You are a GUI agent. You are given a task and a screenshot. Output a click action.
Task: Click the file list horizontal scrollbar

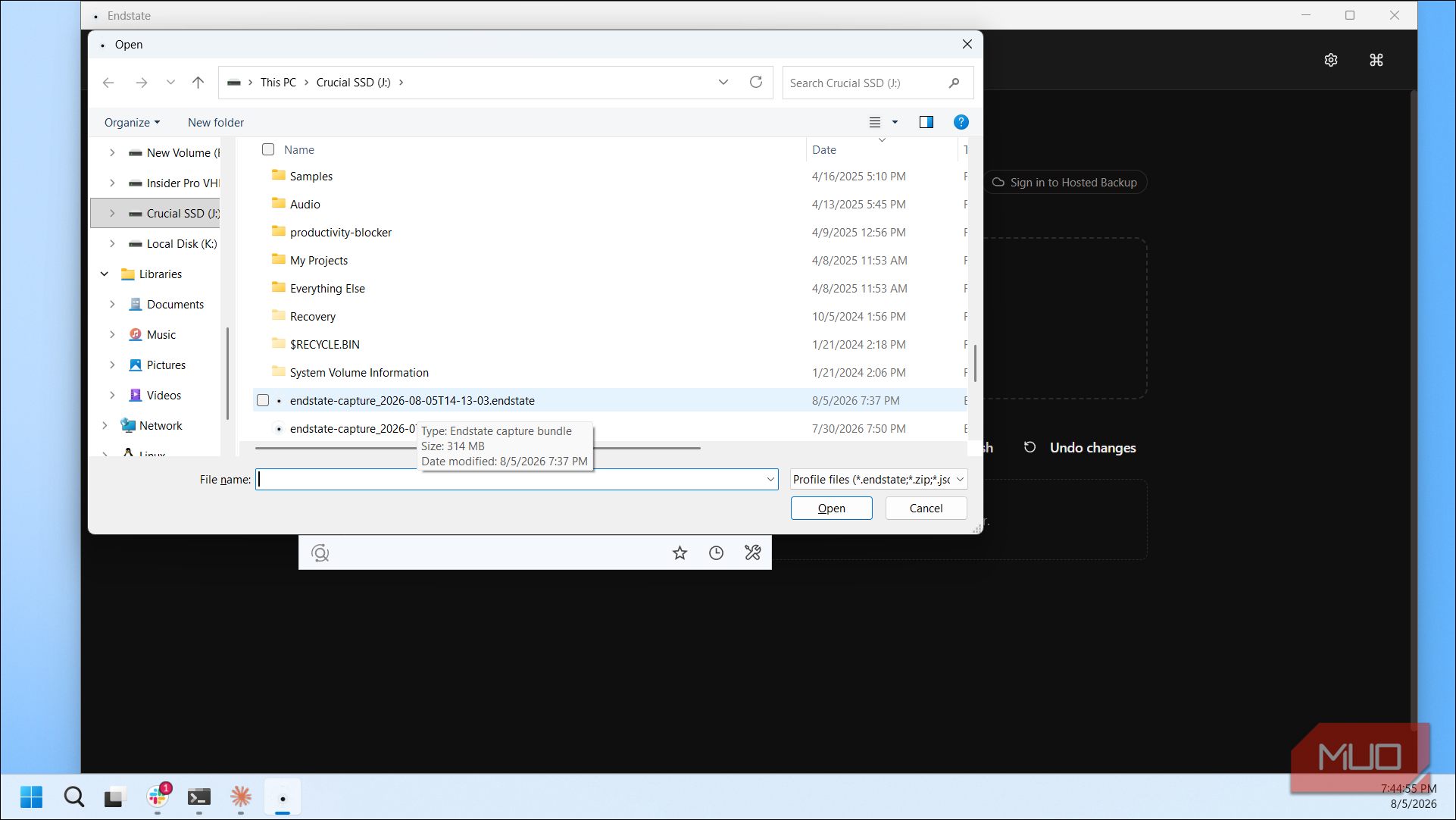tap(477, 449)
